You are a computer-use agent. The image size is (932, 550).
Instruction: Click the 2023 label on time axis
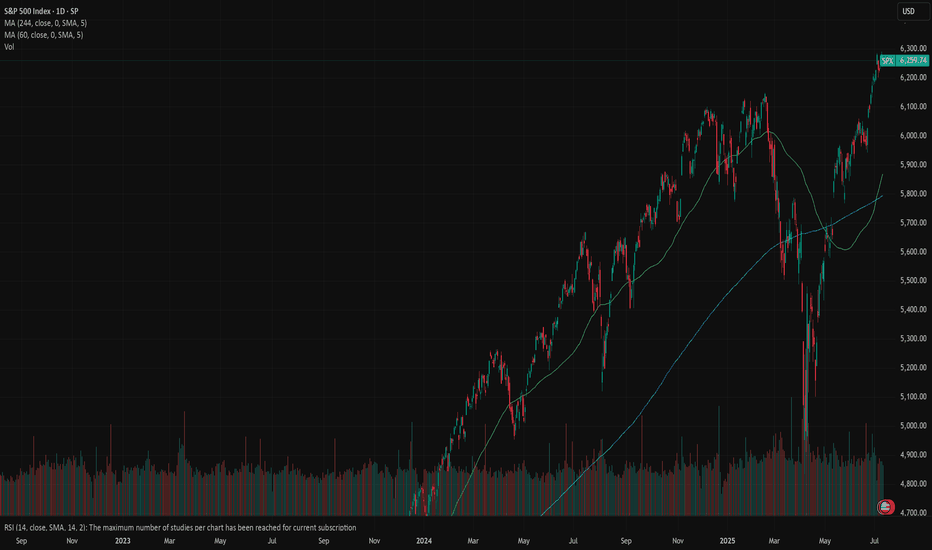(122, 541)
